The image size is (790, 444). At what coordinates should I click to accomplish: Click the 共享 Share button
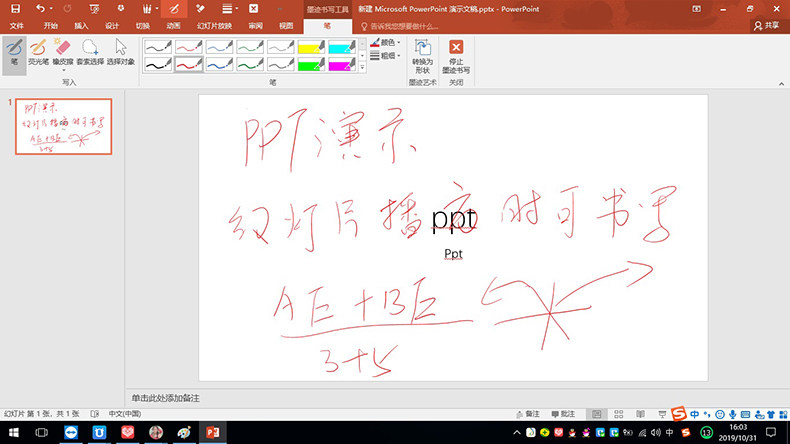coord(767,26)
